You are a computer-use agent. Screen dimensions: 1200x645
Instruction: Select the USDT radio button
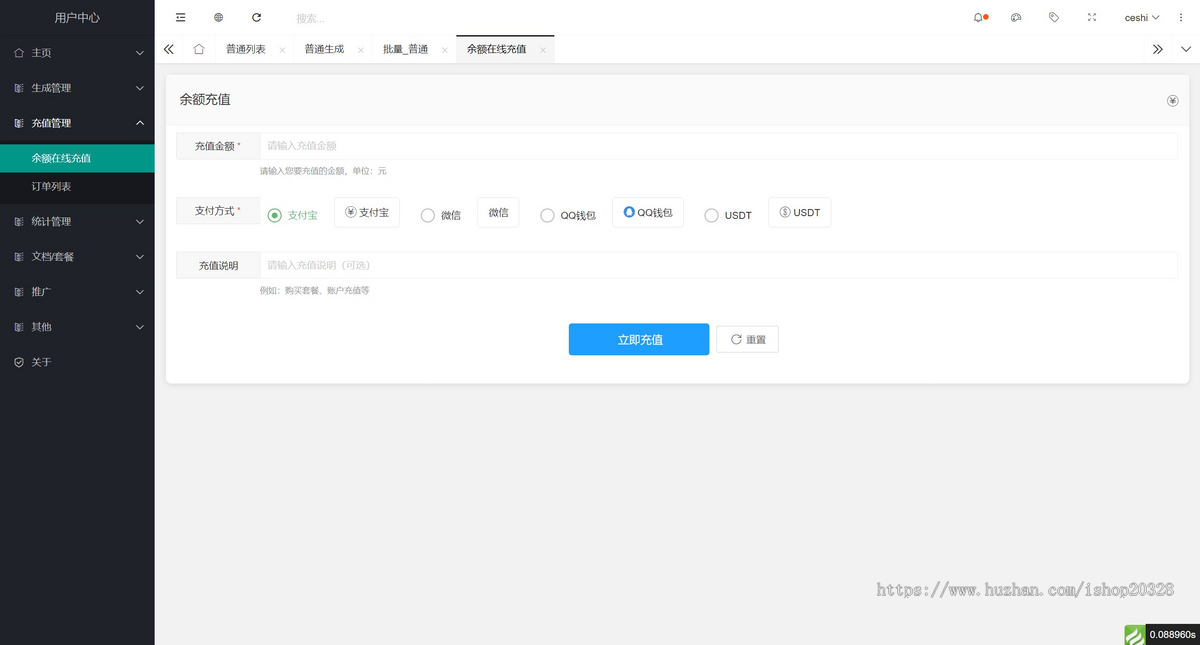(x=712, y=215)
